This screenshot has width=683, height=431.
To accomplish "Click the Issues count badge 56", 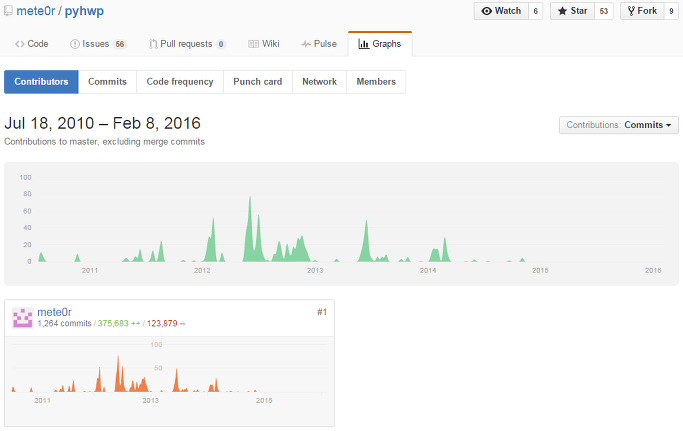I will click(x=120, y=44).
